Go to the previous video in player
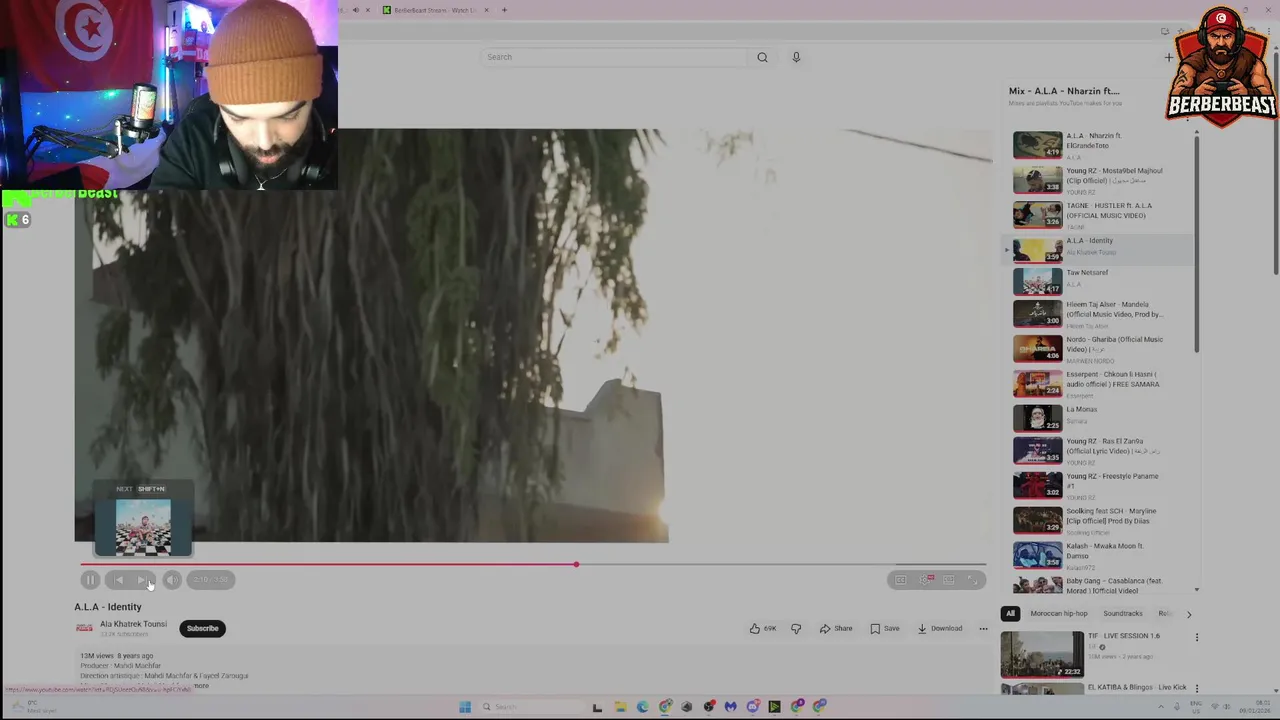The height and width of the screenshot is (720, 1280). click(x=118, y=580)
